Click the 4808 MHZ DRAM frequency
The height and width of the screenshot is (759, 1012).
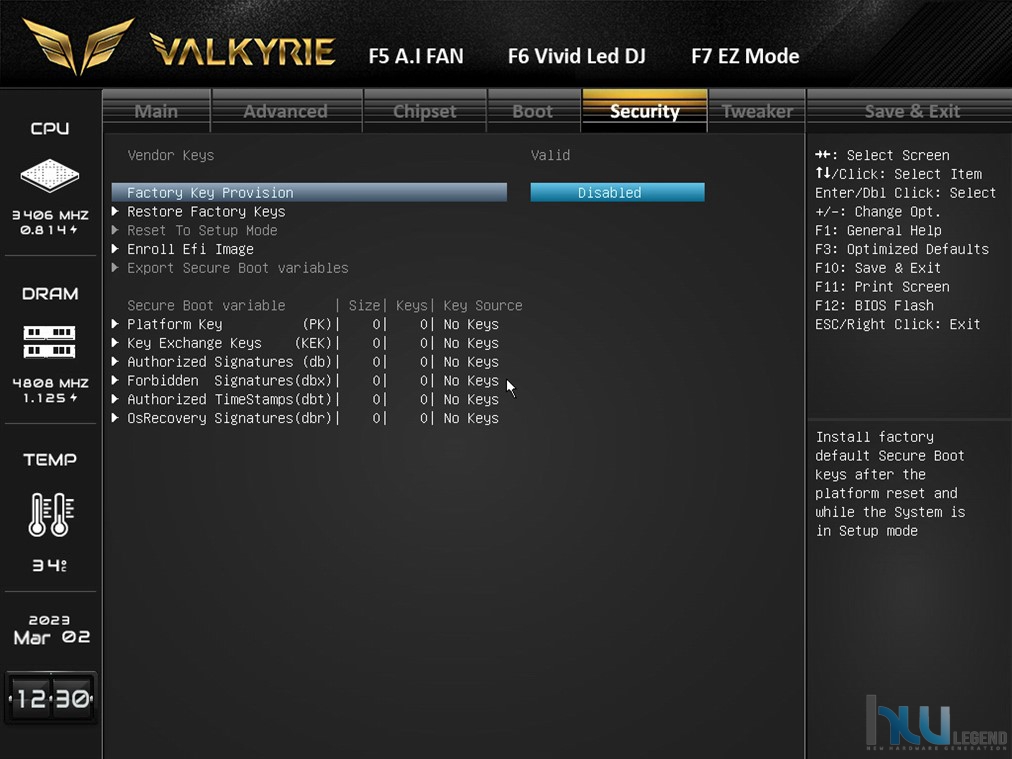tap(50, 383)
